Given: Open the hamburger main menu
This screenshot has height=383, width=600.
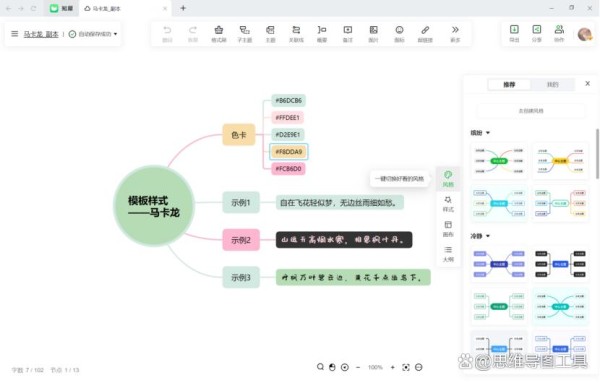Looking at the screenshot, I should coord(15,34).
